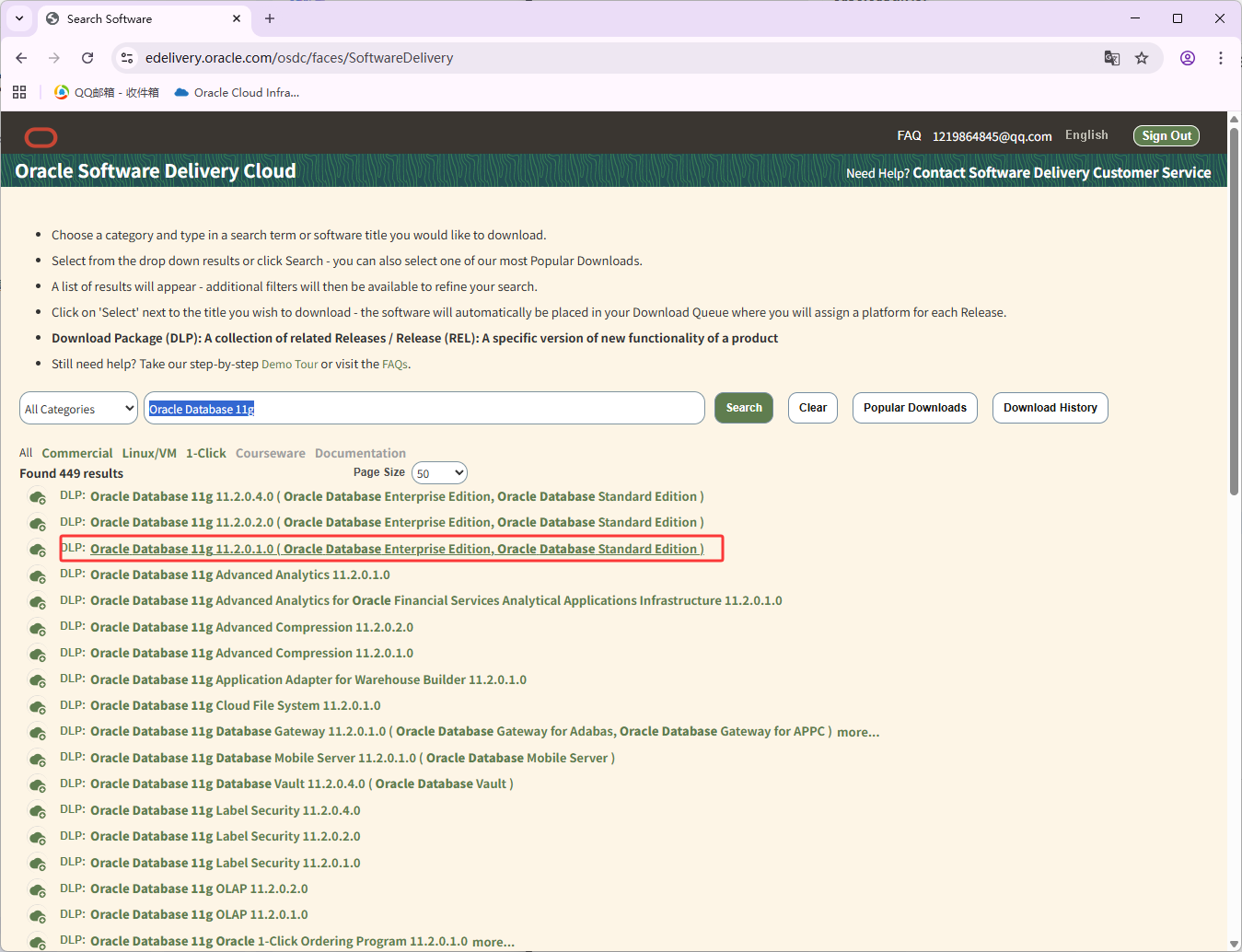Click cloud icon for Database Mobile Server 11.2.0.1.0
The image size is (1242, 952).
coord(38,759)
